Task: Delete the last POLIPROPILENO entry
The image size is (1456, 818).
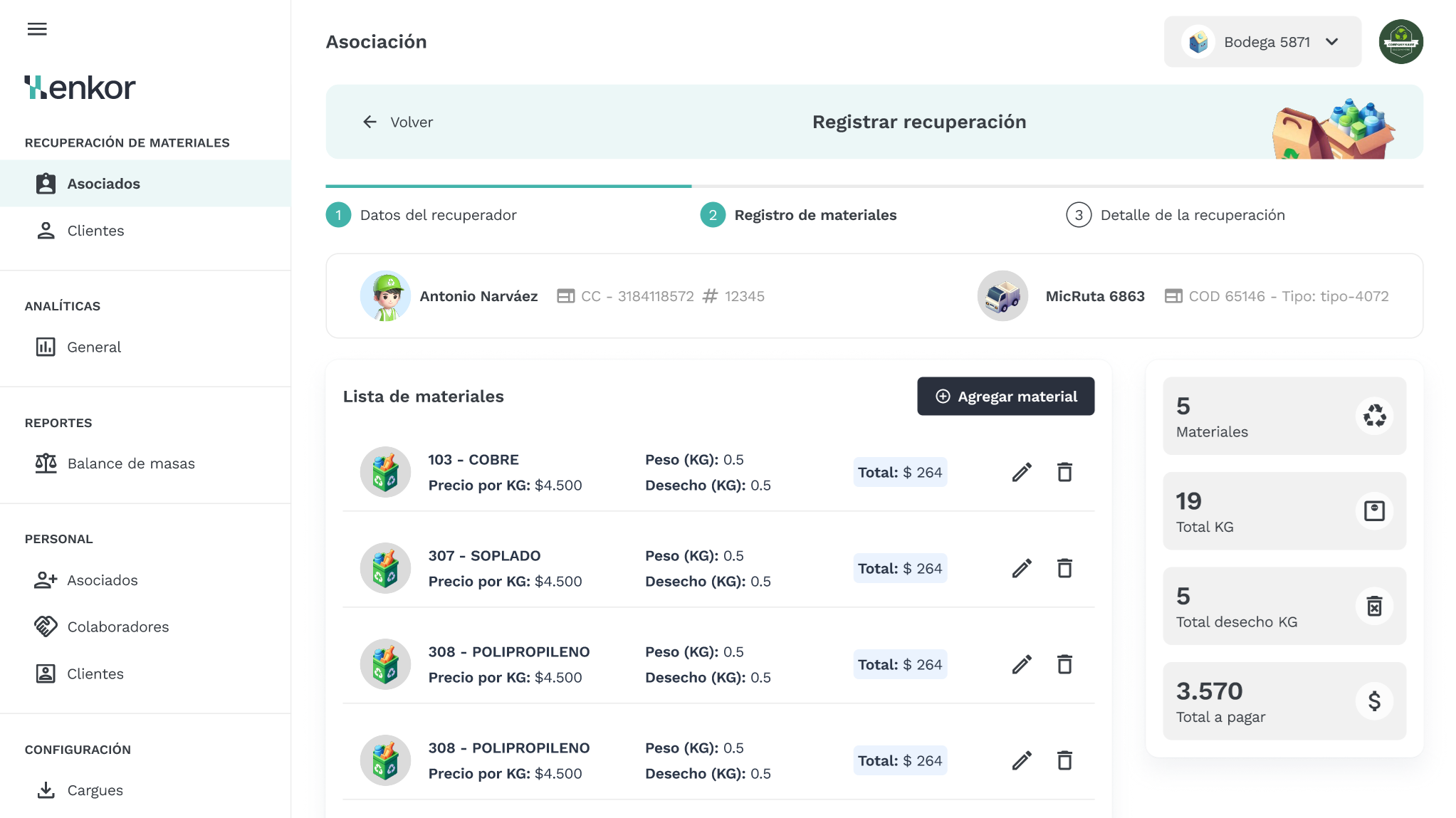Action: tap(1064, 760)
